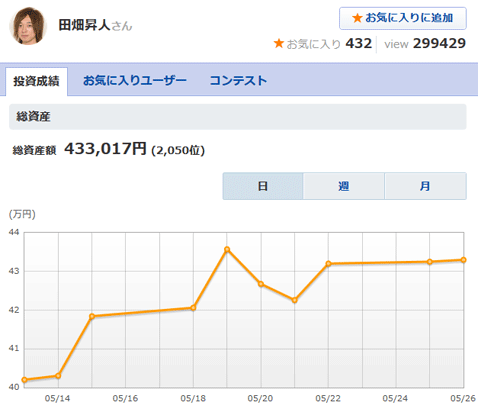Click the 05/26 final data point
This screenshot has height=412, width=478.
(463, 260)
